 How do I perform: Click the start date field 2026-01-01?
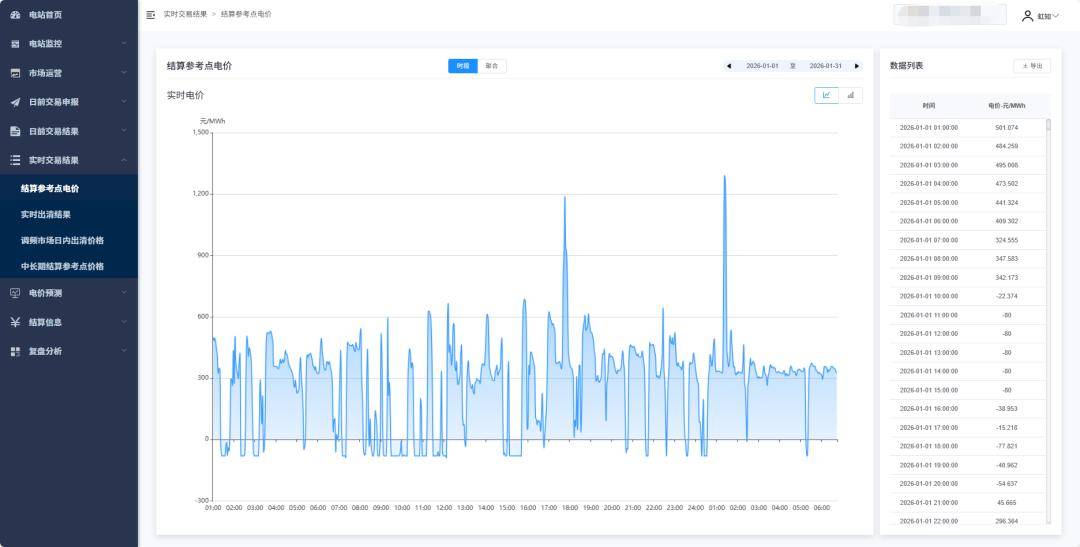[762, 66]
